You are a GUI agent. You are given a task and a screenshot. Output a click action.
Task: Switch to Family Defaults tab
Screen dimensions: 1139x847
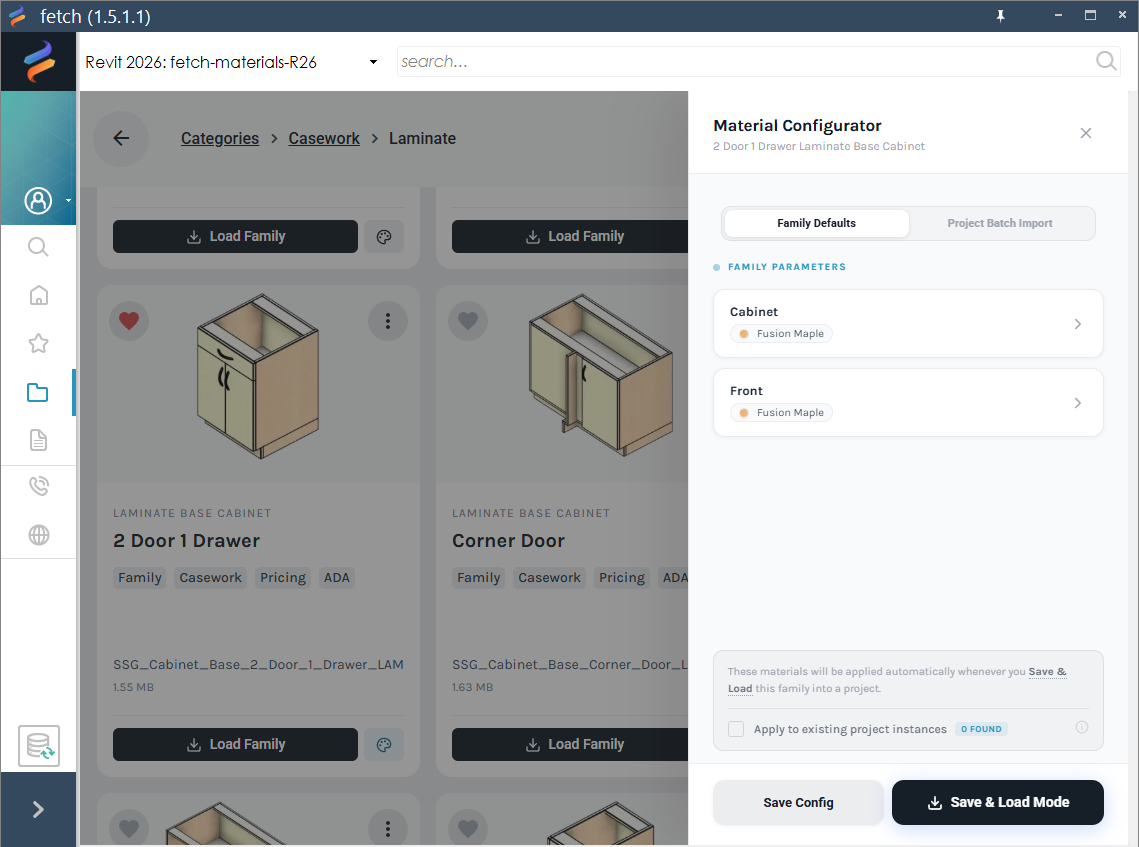[x=816, y=223]
